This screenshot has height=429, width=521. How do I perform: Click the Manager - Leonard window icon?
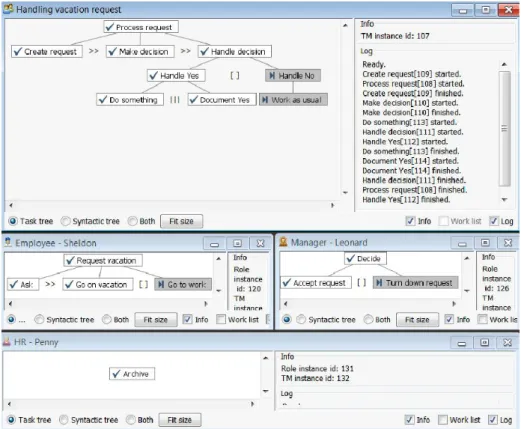[x=283, y=242]
